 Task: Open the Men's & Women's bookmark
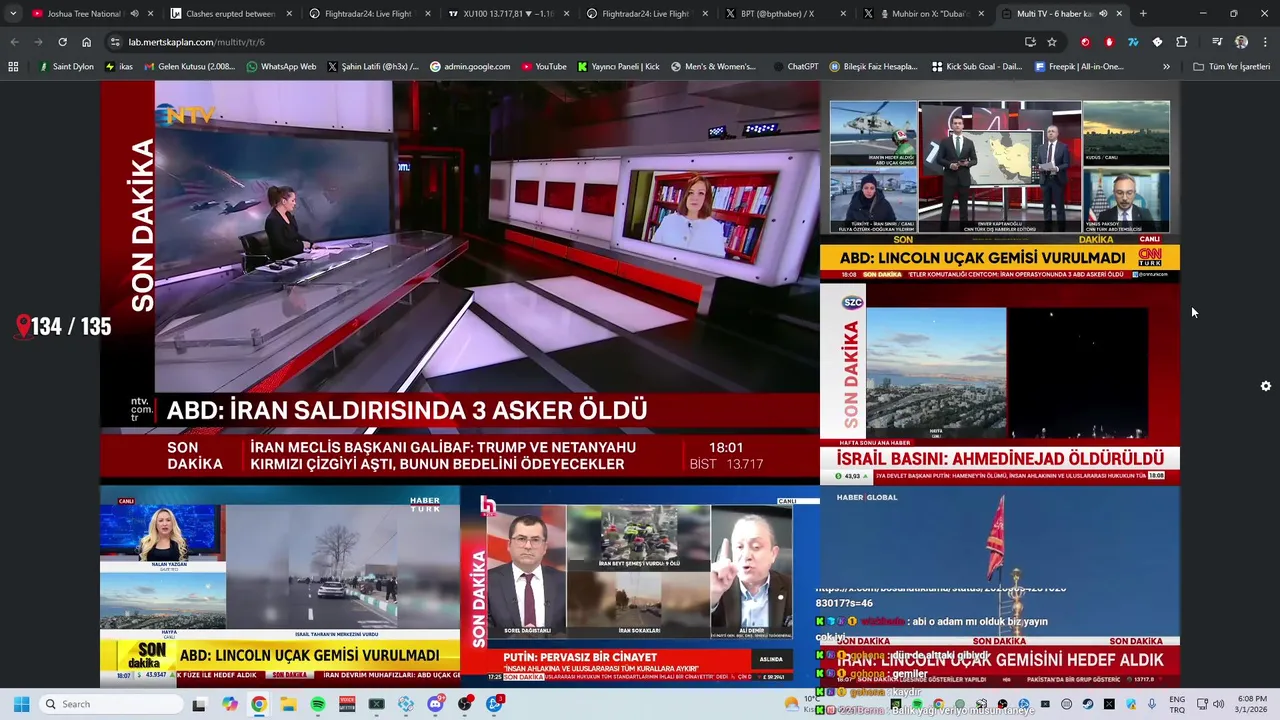pyautogui.click(x=713, y=67)
